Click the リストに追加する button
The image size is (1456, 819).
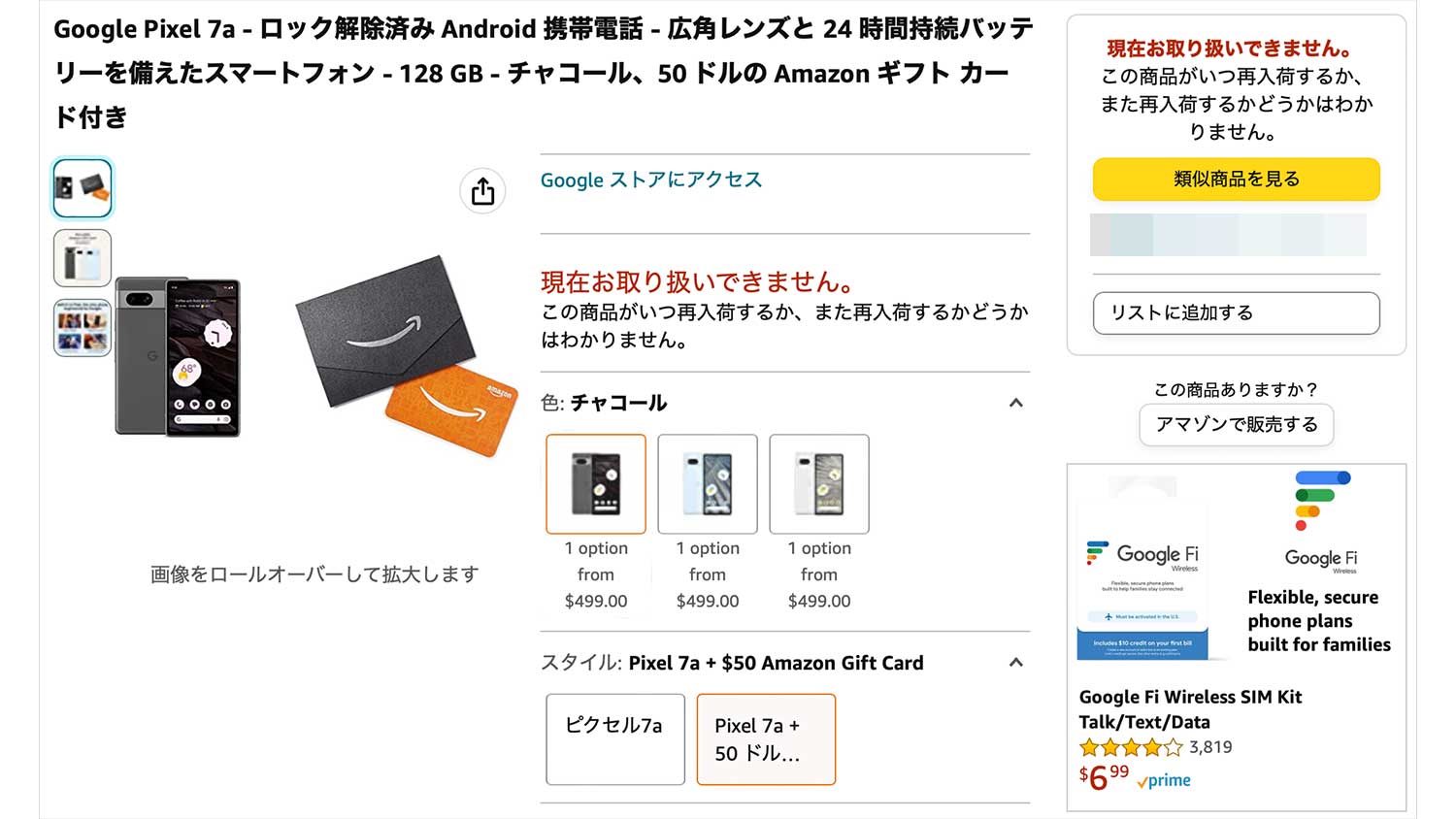point(1236,312)
